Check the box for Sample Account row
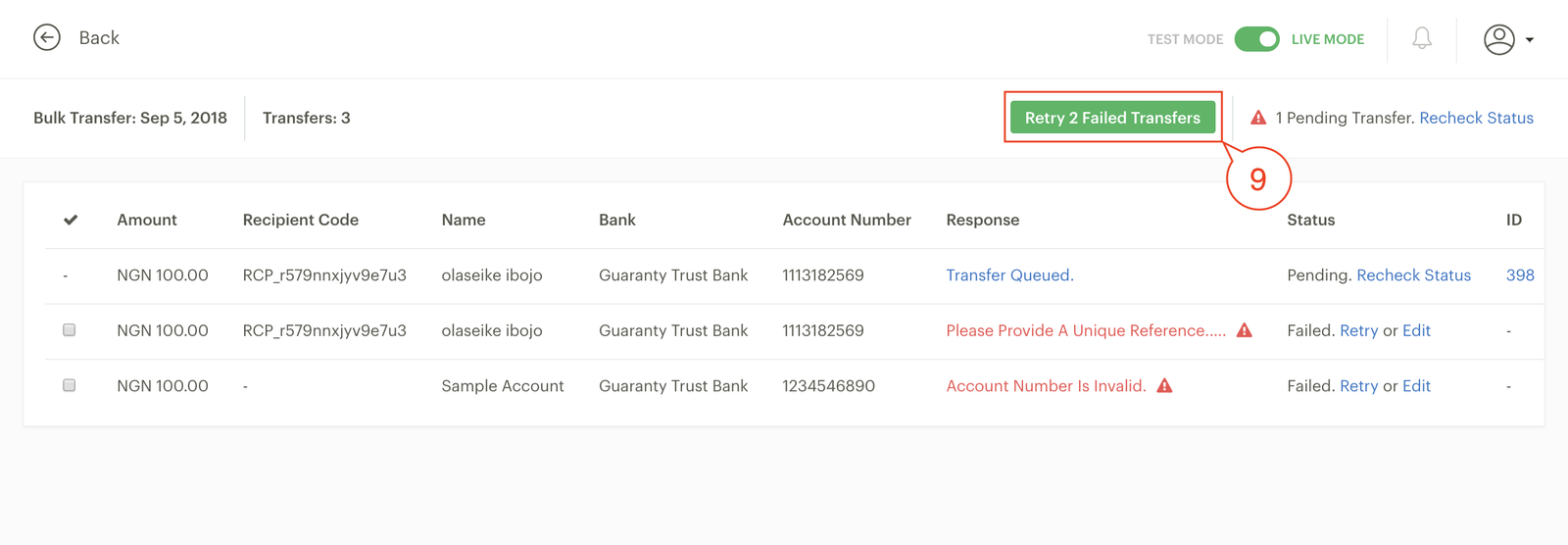This screenshot has width=1568, height=545. 69,385
